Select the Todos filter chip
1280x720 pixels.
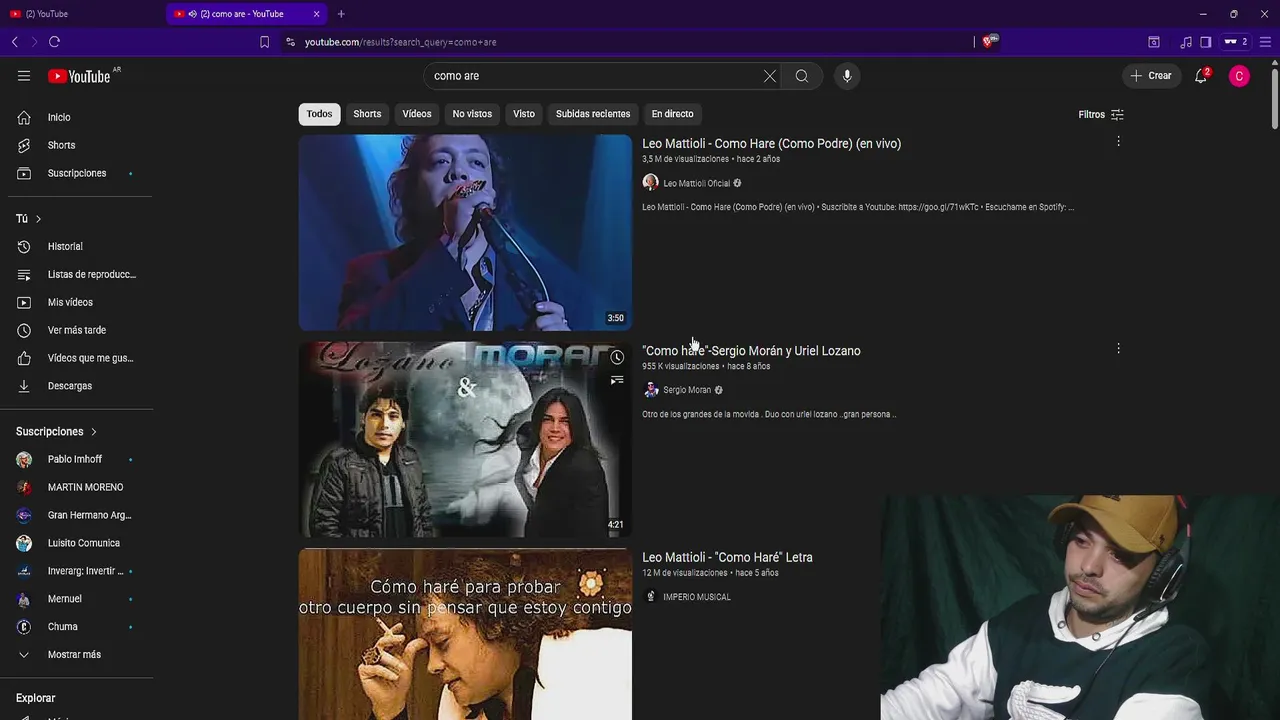(x=319, y=114)
